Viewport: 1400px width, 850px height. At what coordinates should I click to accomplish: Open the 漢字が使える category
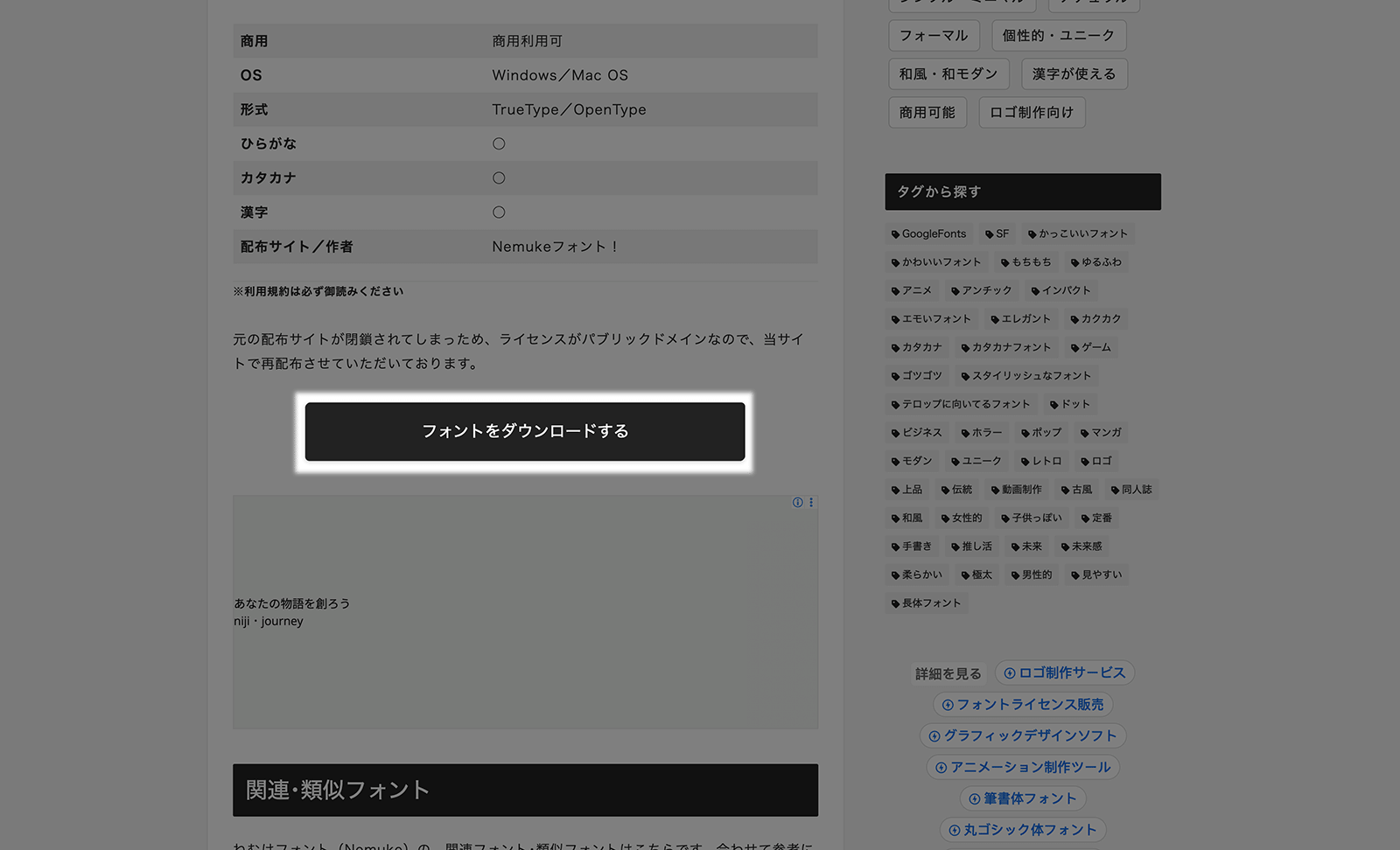pyautogui.click(x=1074, y=74)
